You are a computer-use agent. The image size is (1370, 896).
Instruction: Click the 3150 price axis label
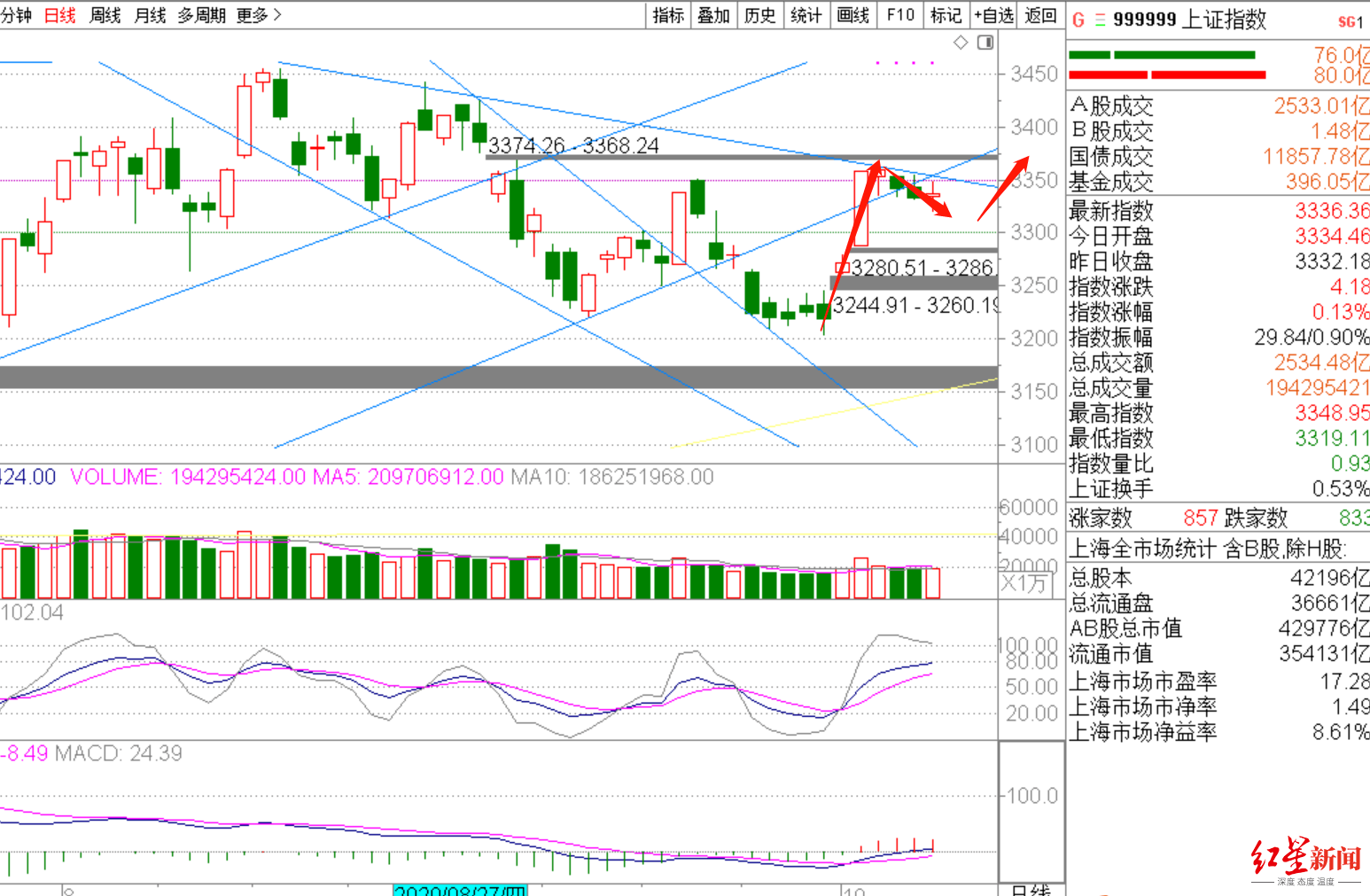[1035, 392]
